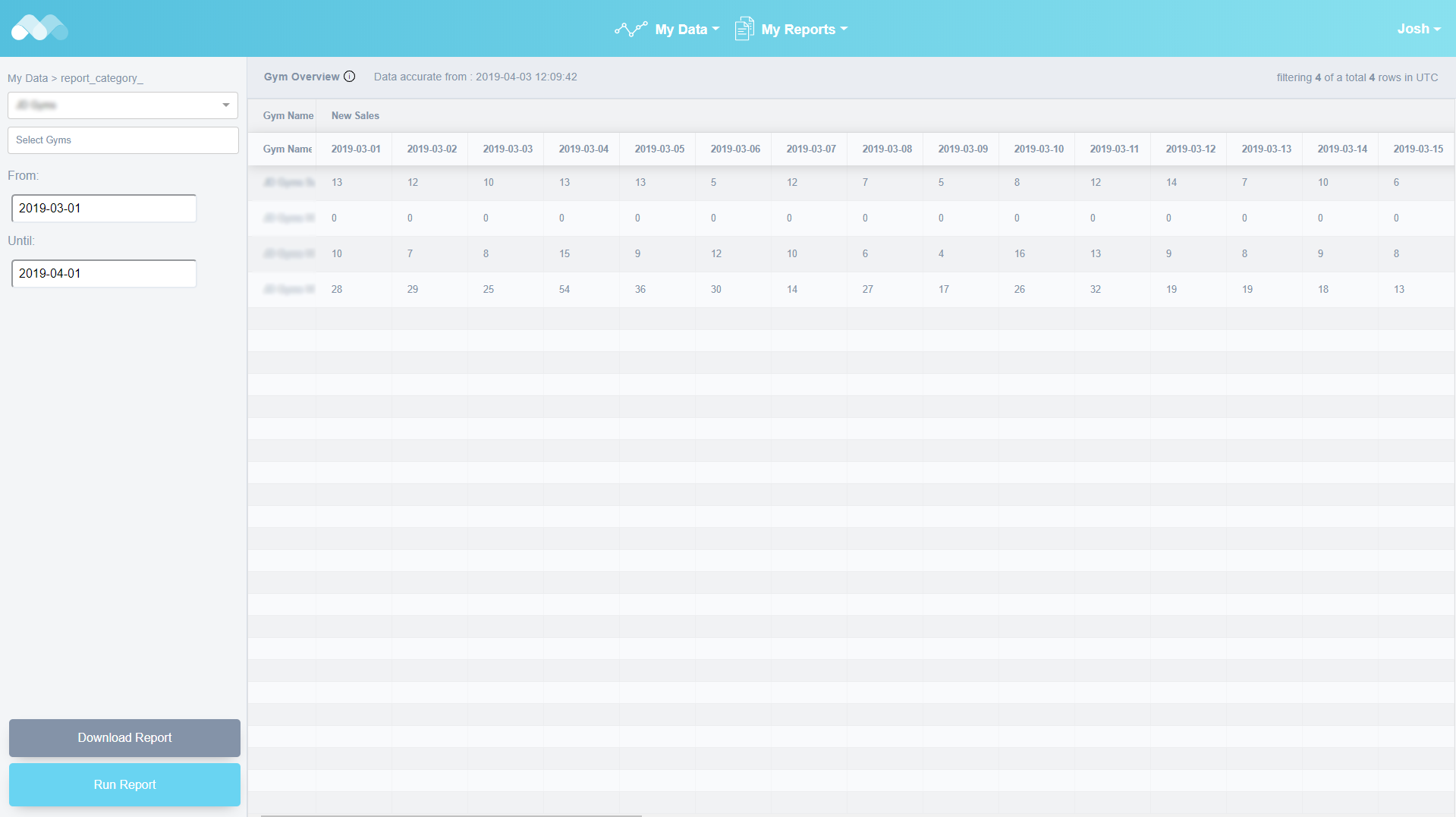The height and width of the screenshot is (817, 1456).
Task: Click the 2019-03-08 column header
Action: (886, 149)
